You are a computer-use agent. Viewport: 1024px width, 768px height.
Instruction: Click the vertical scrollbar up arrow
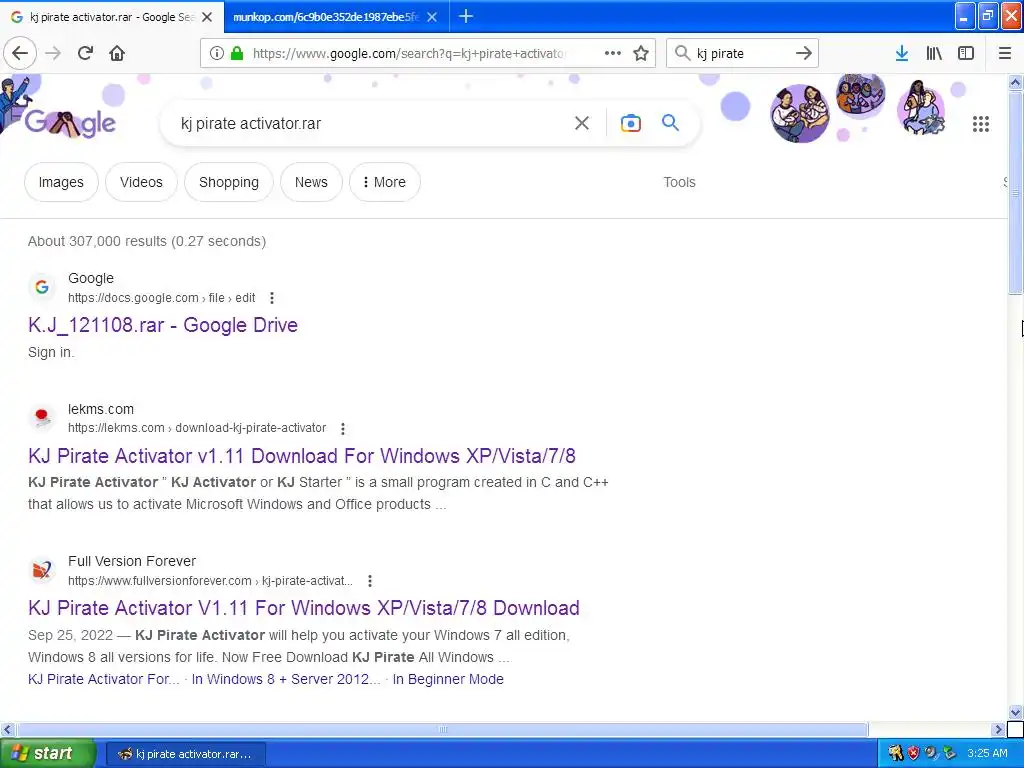pos(1015,82)
